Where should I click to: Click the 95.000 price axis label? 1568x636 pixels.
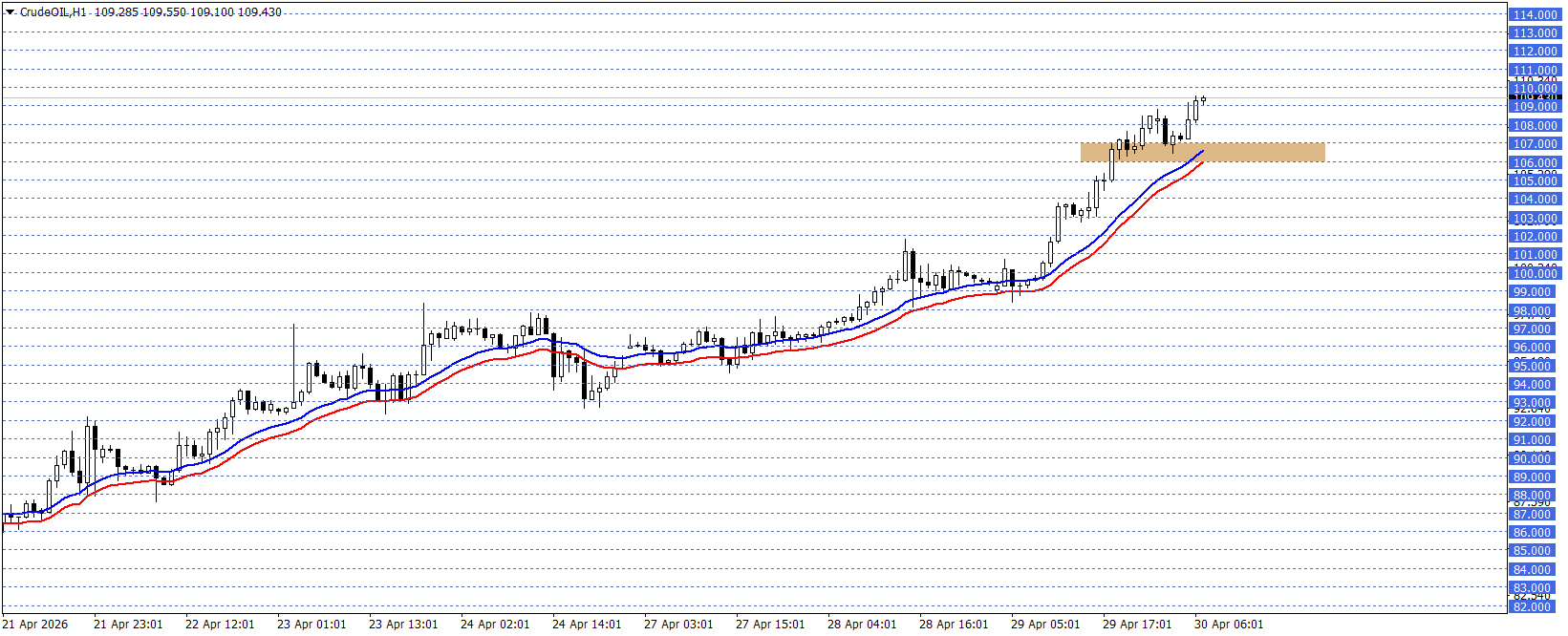tap(1535, 367)
